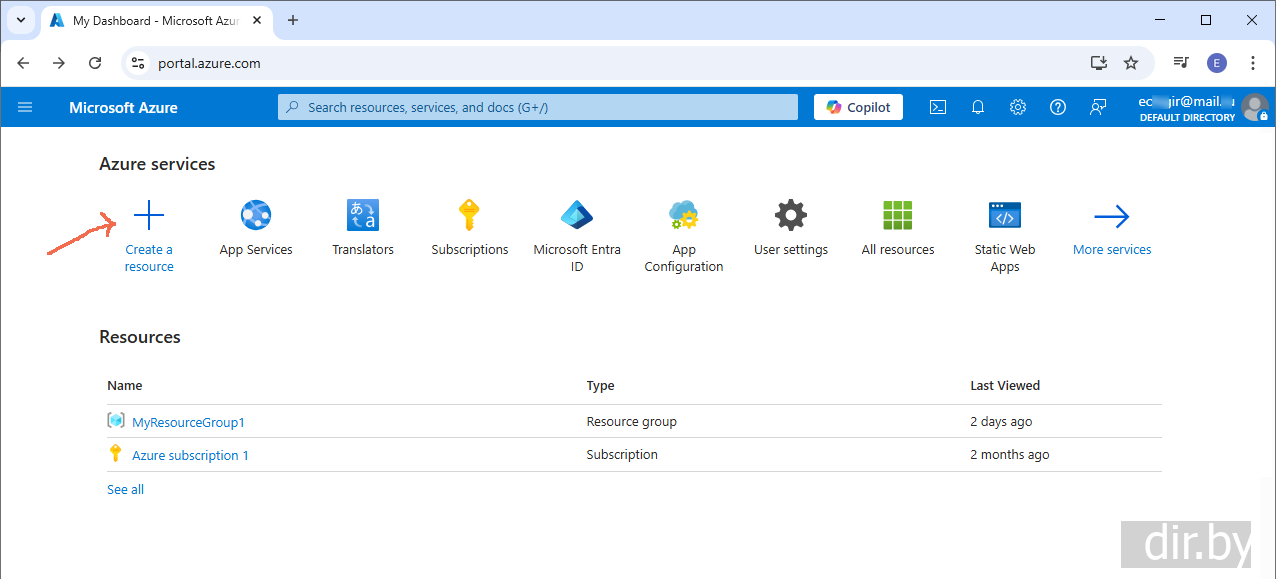Click the Create a resource plus icon
The image size is (1276, 579).
(x=149, y=215)
